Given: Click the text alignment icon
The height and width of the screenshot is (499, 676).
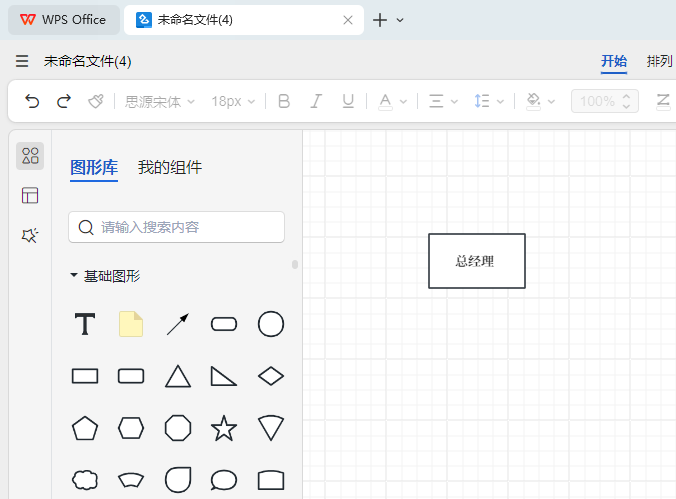Looking at the screenshot, I should click(436, 101).
